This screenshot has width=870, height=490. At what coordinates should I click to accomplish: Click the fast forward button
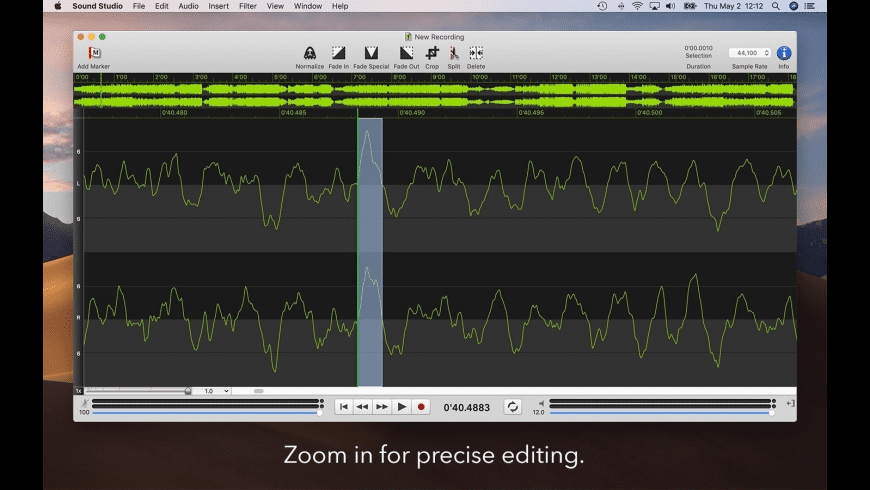click(382, 407)
